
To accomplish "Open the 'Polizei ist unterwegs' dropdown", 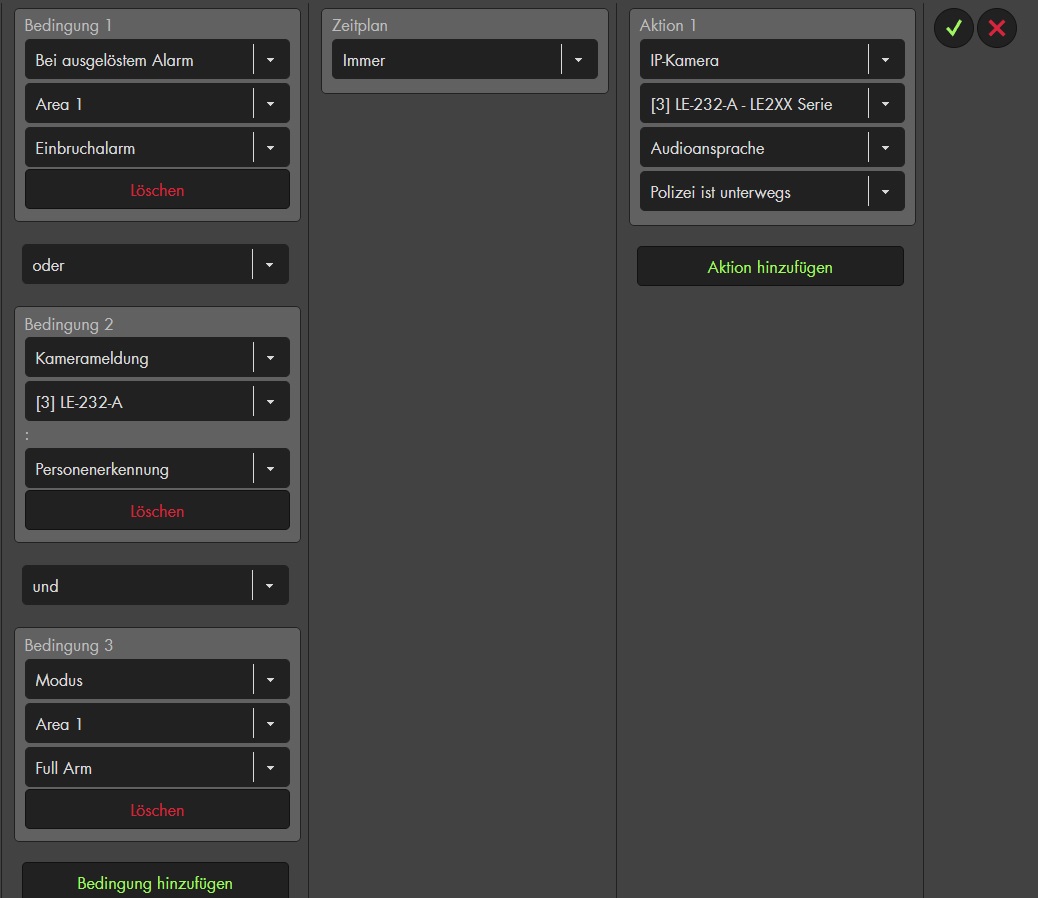I will [771, 192].
